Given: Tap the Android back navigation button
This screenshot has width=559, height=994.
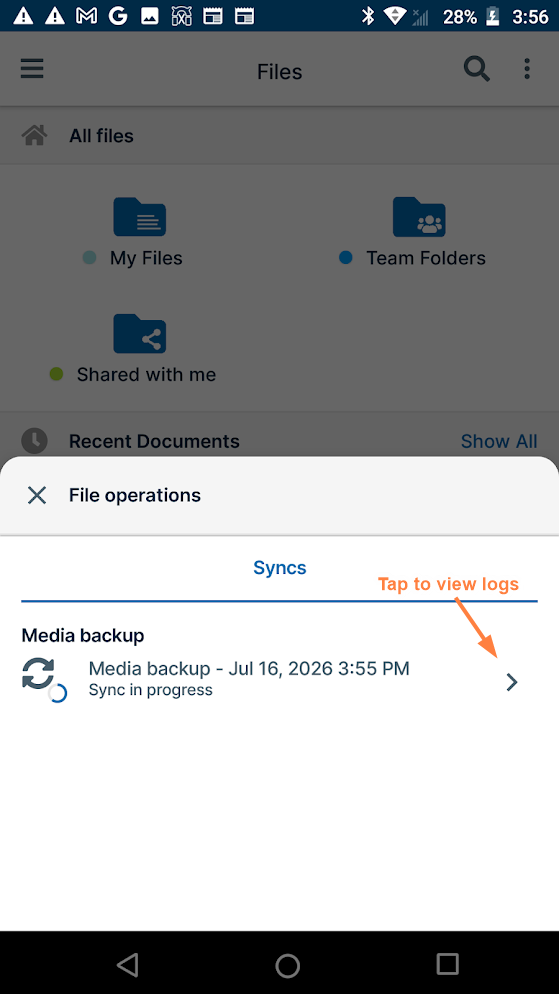Looking at the screenshot, I should 128,964.
